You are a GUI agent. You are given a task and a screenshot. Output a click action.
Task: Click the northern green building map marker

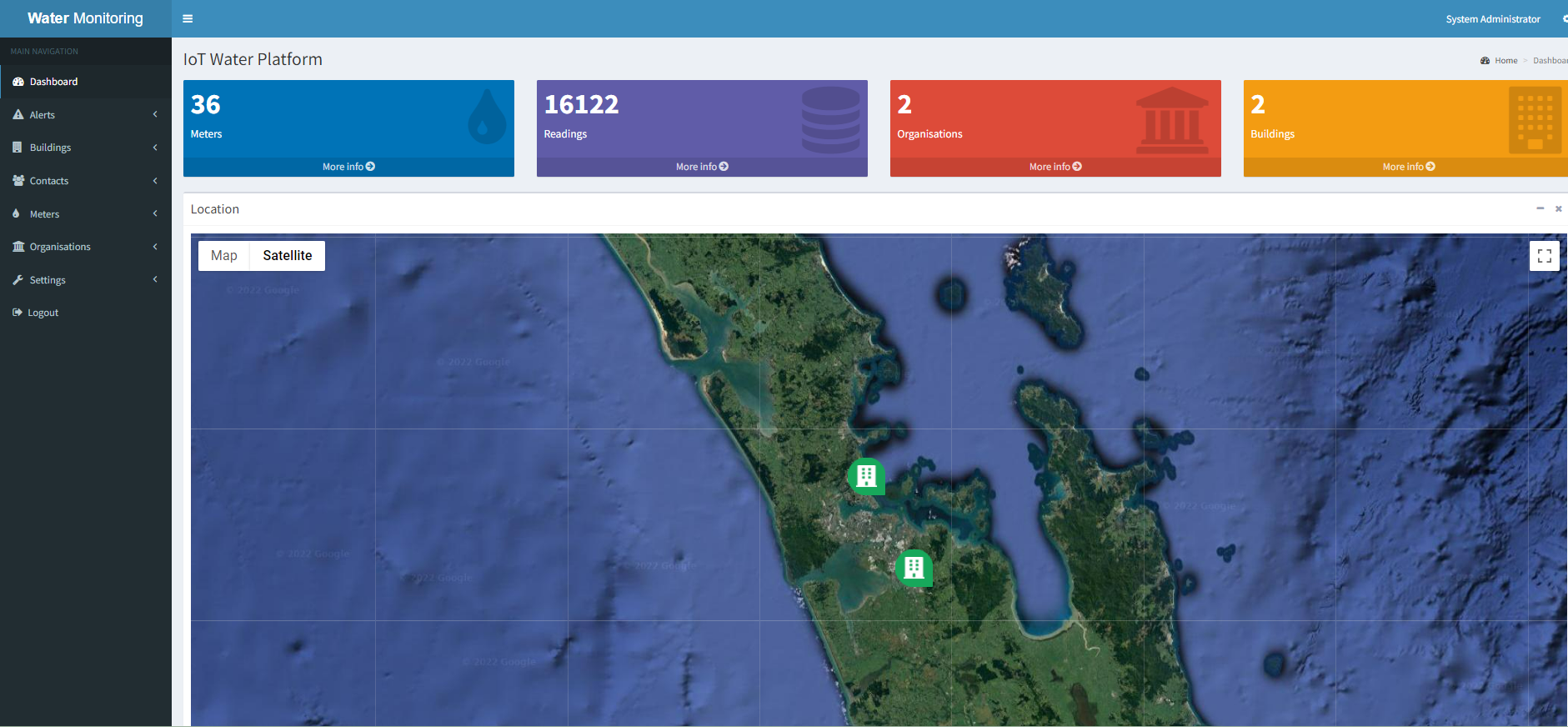coord(866,476)
